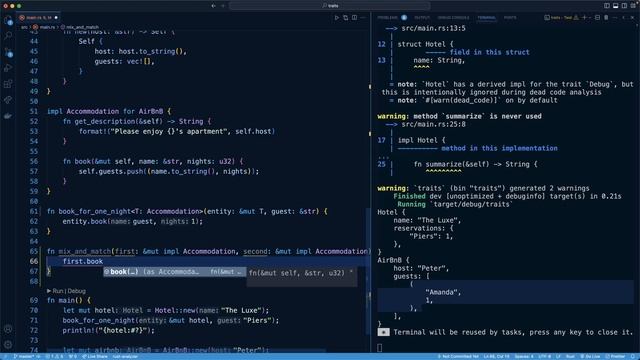Click Live Share in the status bar
The width and height of the screenshot is (640, 360).
(x=95, y=356)
